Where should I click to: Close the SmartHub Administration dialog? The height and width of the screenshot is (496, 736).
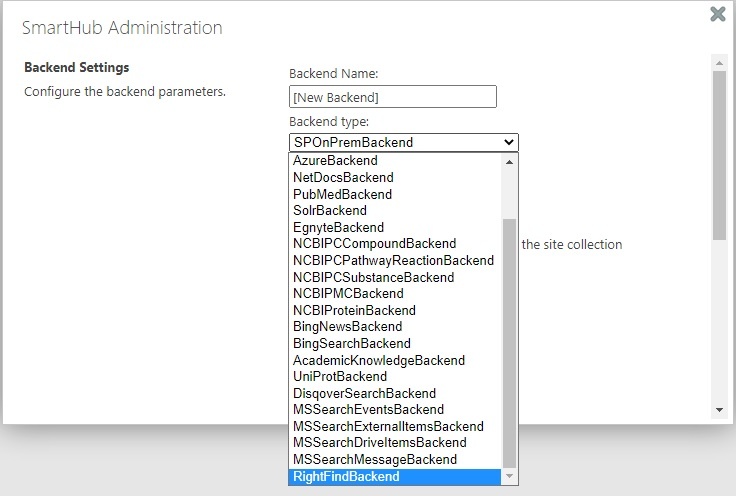[717, 14]
